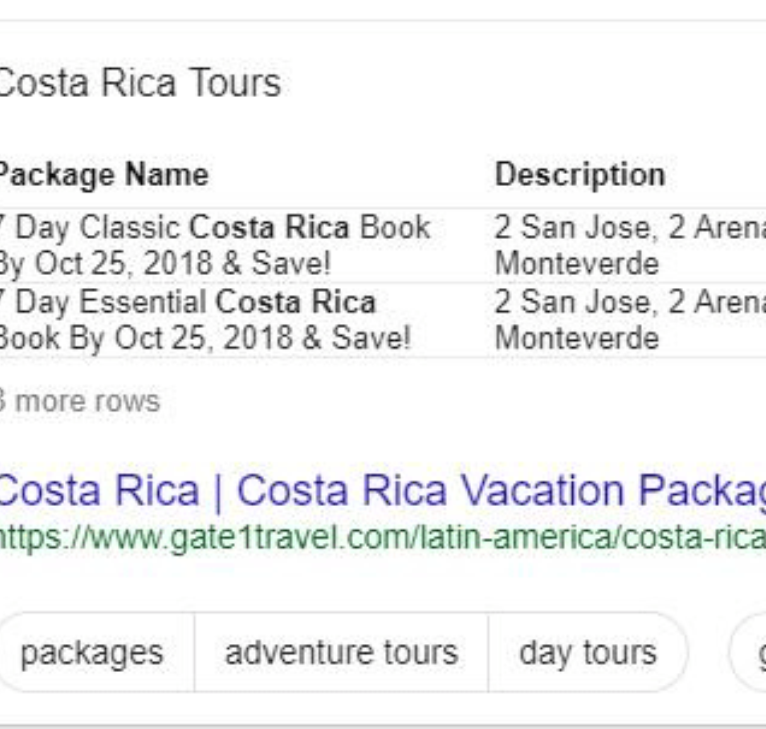Image resolution: width=766 pixels, height=729 pixels.
Task: Click the Essential row's Book By Oct 25 line
Action: click(204, 338)
